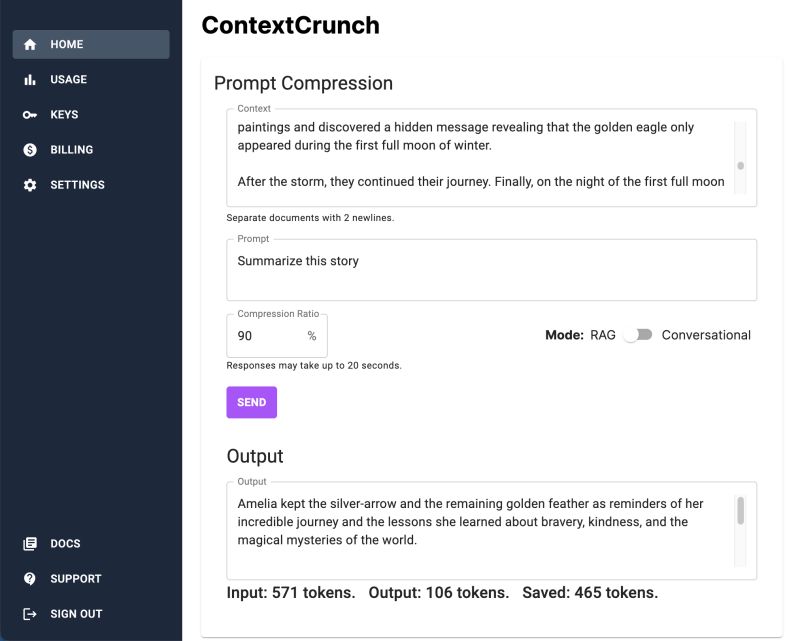
Task: Open the Billing dollar icon
Action: 30,150
